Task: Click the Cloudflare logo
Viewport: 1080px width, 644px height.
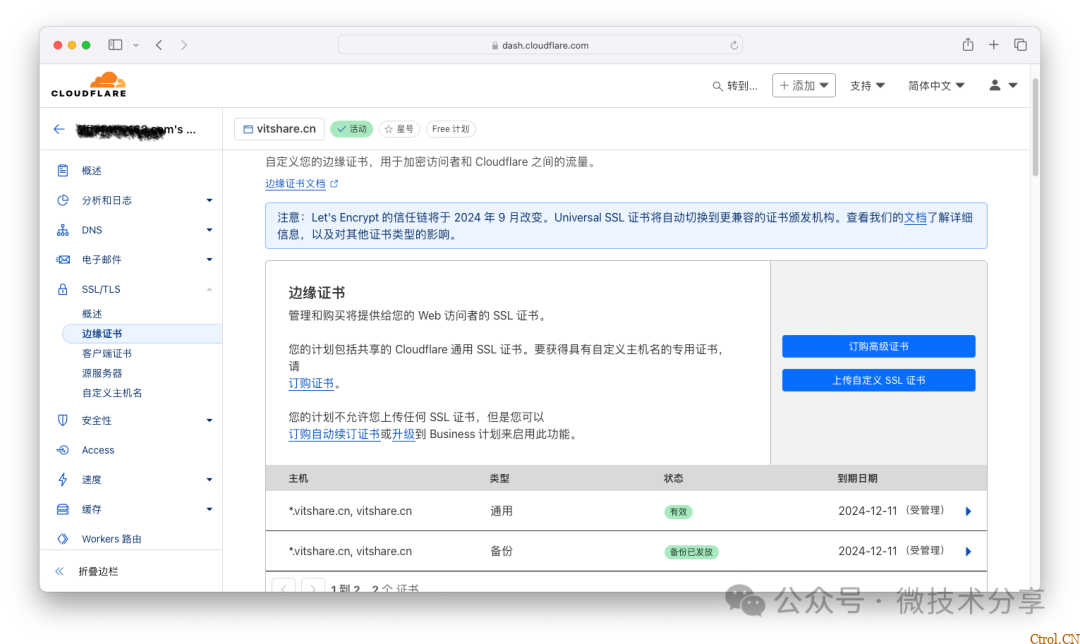Action: pyautogui.click(x=89, y=85)
